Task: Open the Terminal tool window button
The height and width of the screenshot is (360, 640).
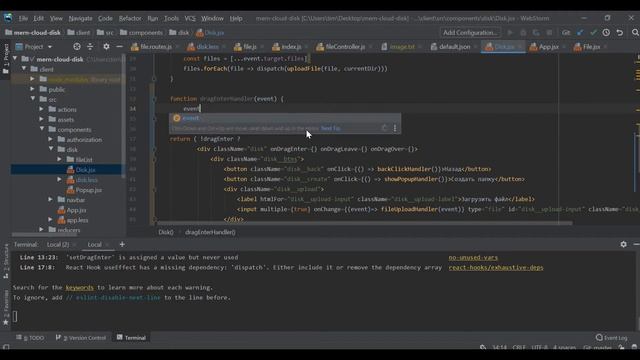Action: (131, 338)
